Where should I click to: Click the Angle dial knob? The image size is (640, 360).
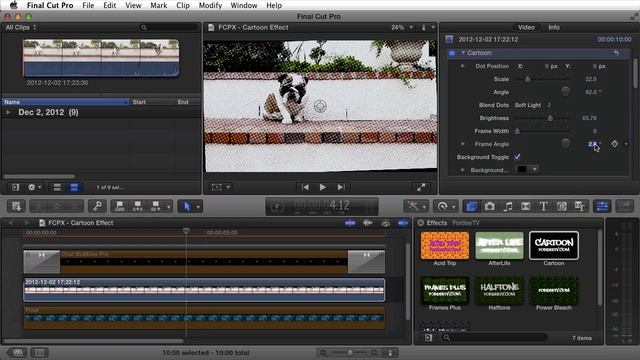[565, 92]
